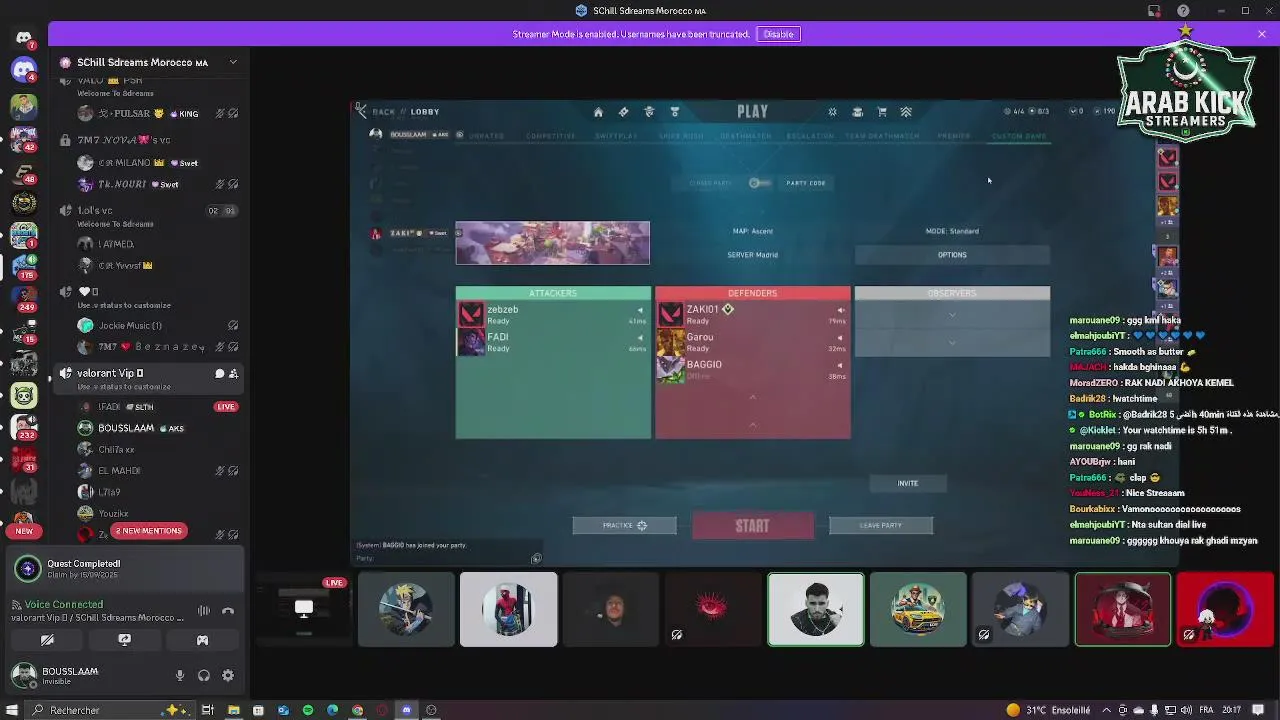Change Valorant SERVER Madrid setting
The height and width of the screenshot is (720, 1280).
coord(752,255)
